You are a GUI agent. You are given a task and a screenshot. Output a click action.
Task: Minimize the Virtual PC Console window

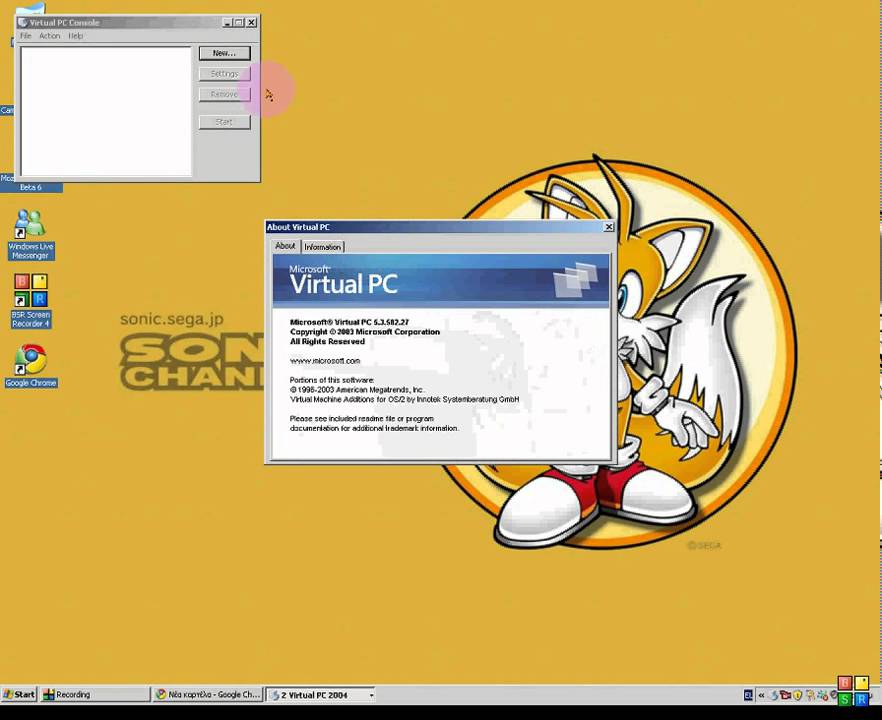click(227, 22)
